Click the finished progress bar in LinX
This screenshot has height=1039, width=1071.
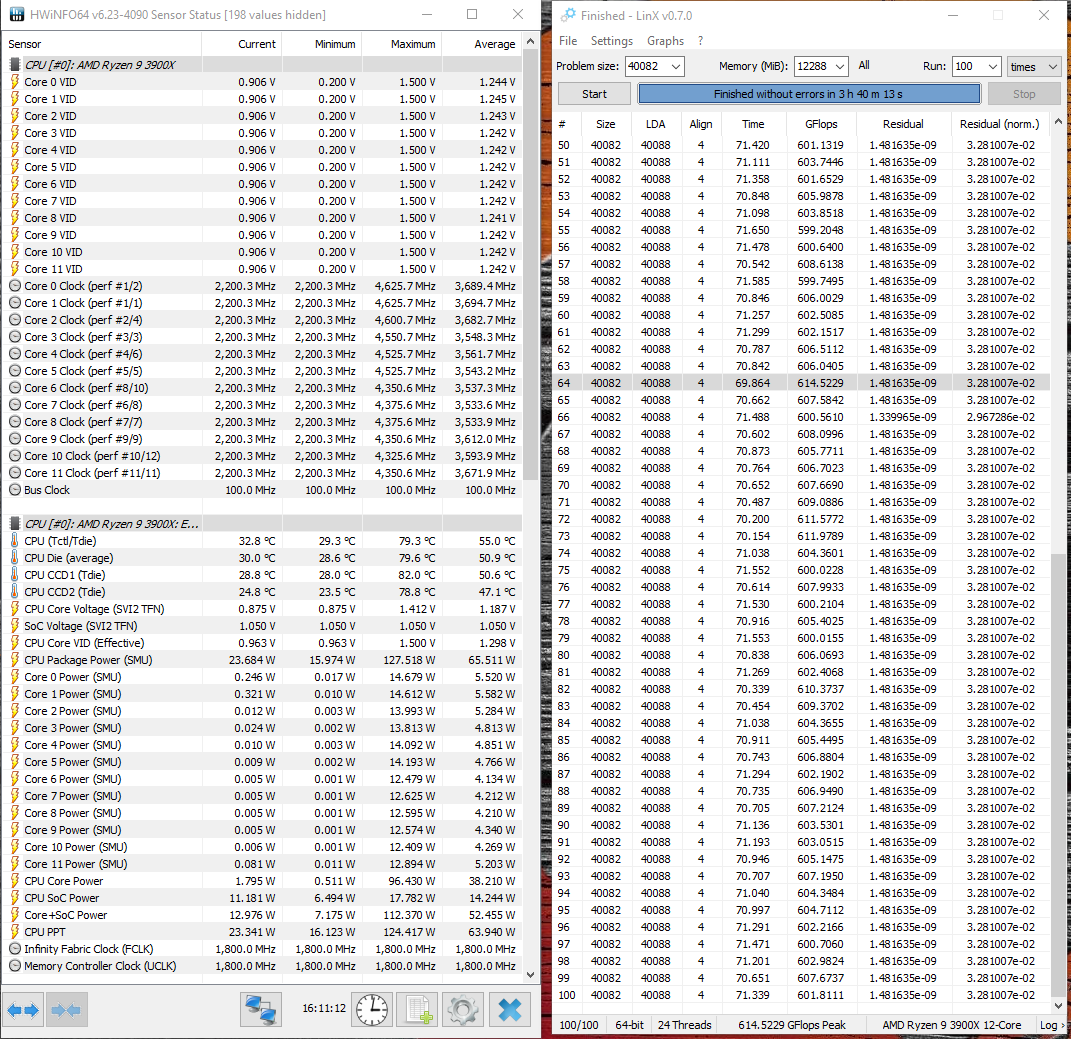809,94
